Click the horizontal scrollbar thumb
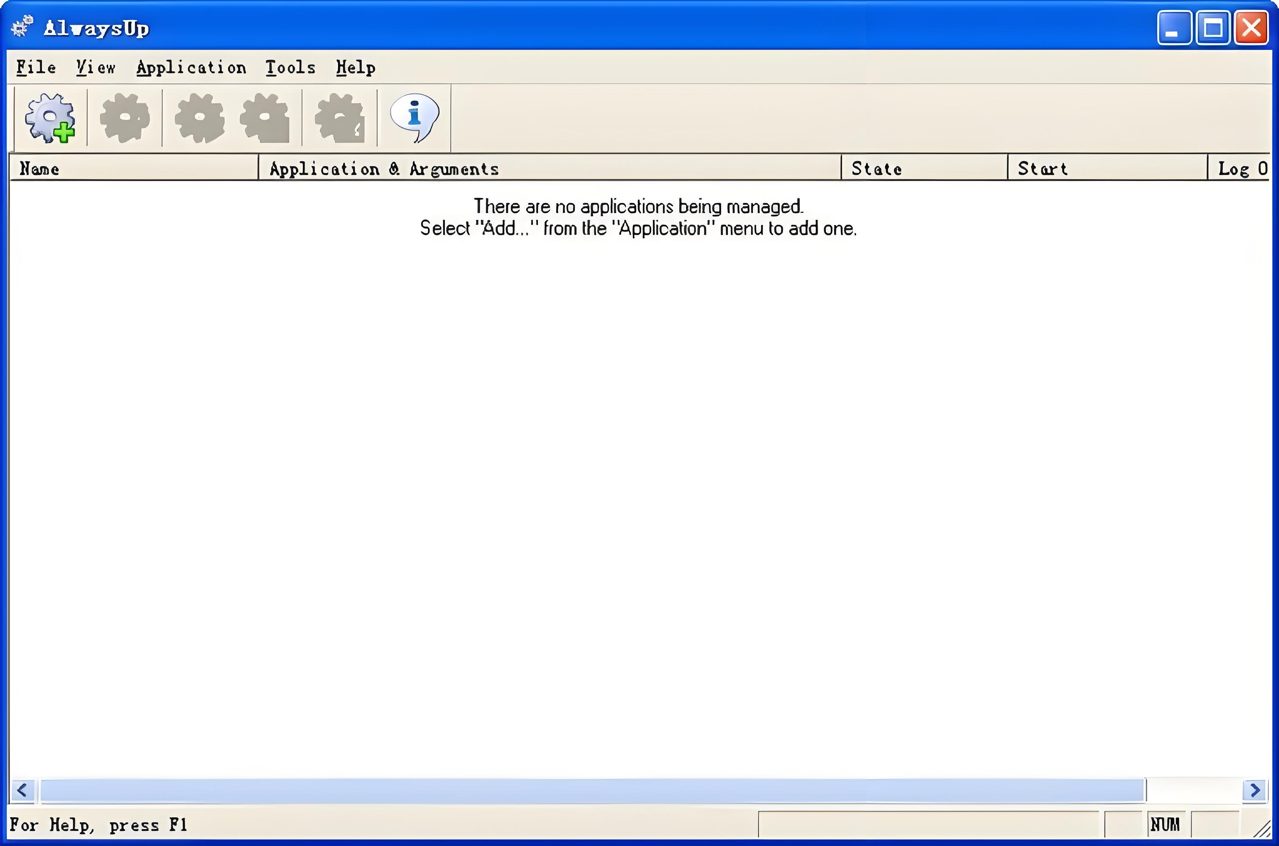This screenshot has height=846, width=1279. tap(592, 790)
